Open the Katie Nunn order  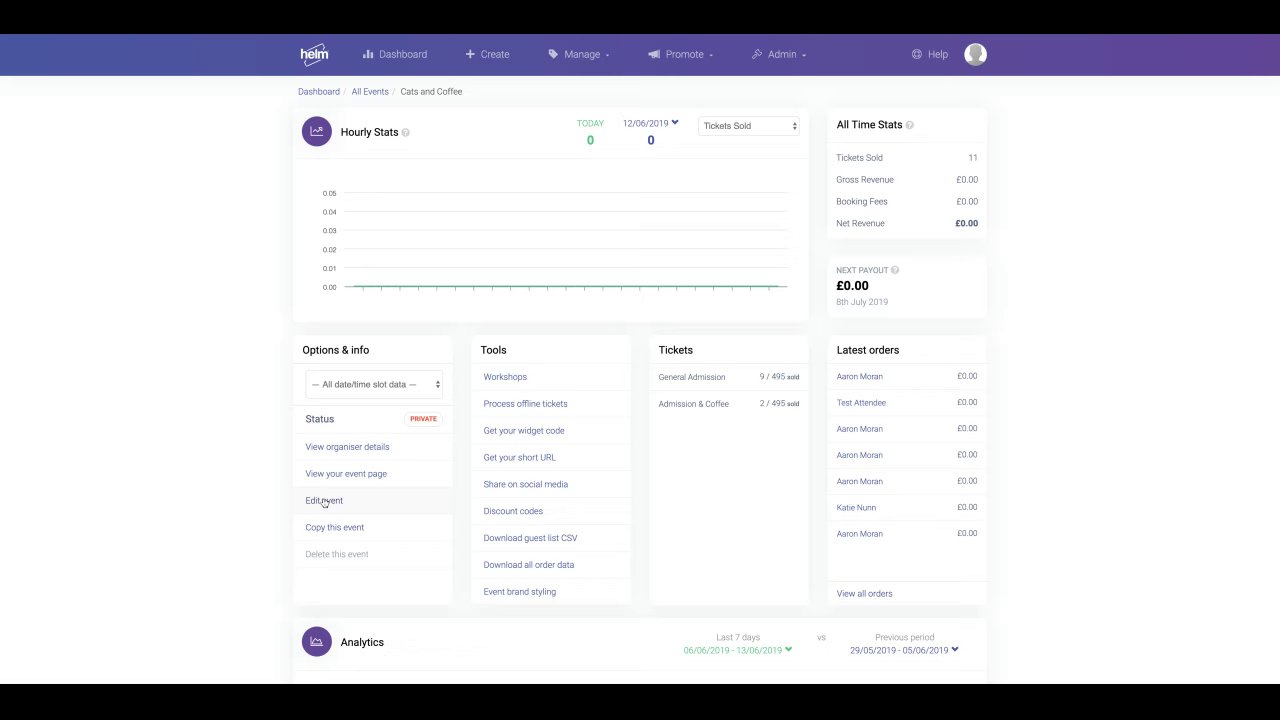point(856,508)
